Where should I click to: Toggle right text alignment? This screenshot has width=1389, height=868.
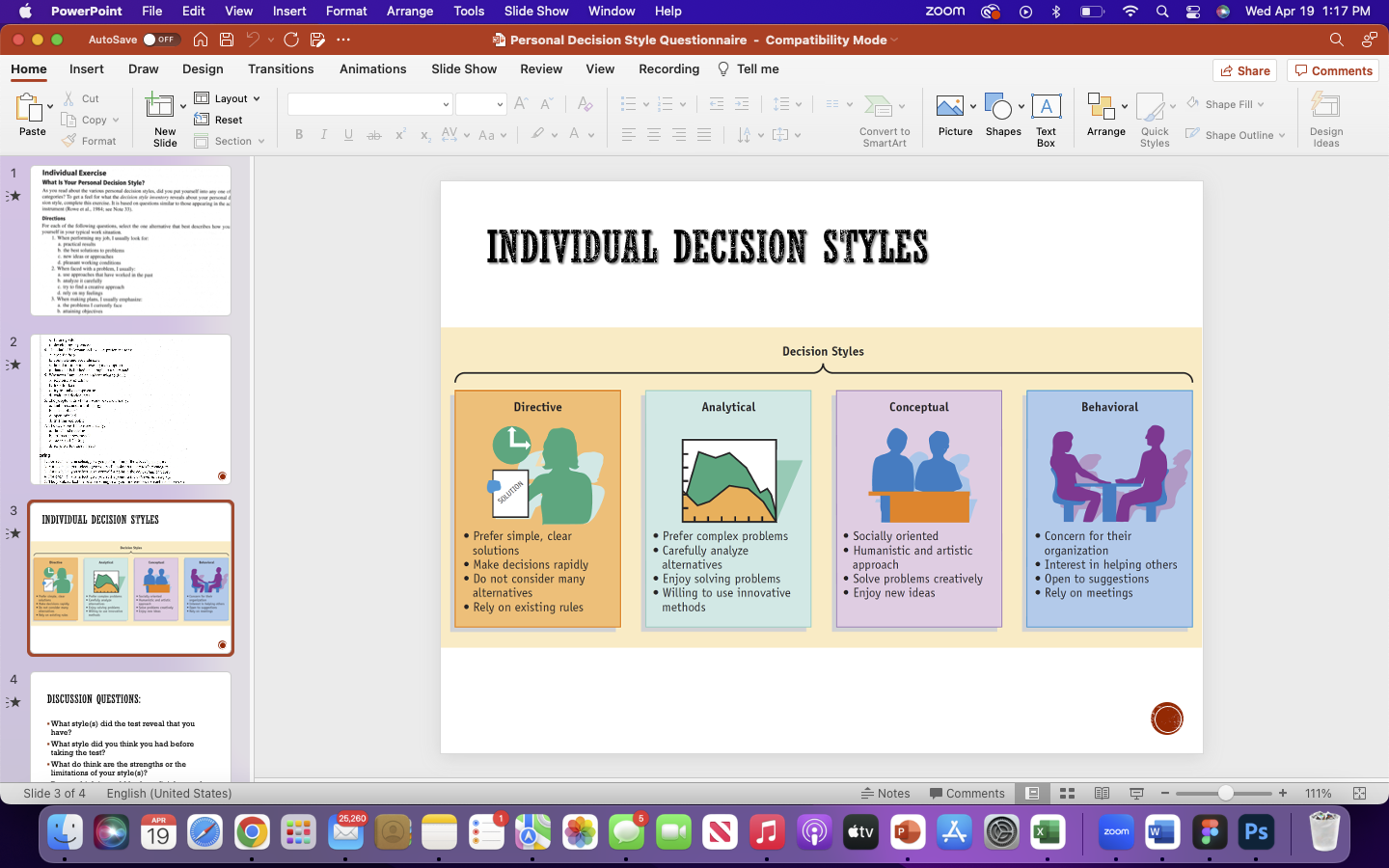[679, 135]
